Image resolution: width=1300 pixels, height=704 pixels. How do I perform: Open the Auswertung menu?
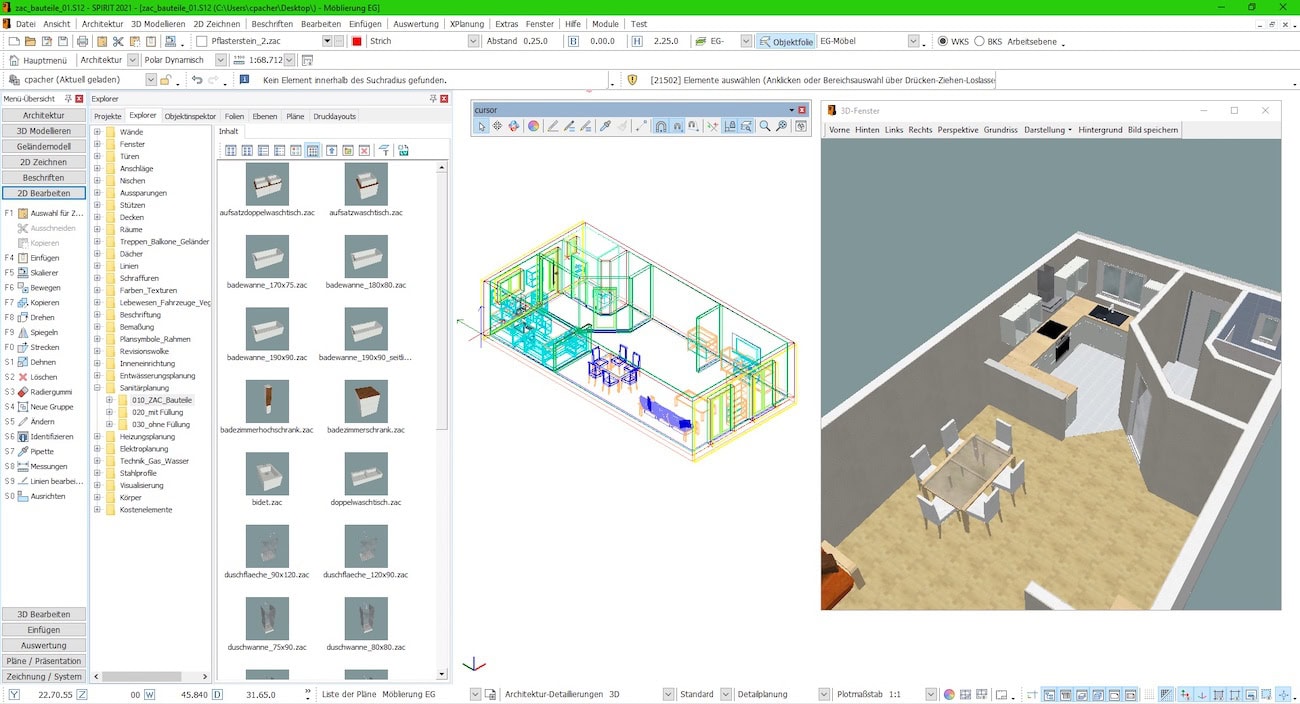tap(415, 23)
